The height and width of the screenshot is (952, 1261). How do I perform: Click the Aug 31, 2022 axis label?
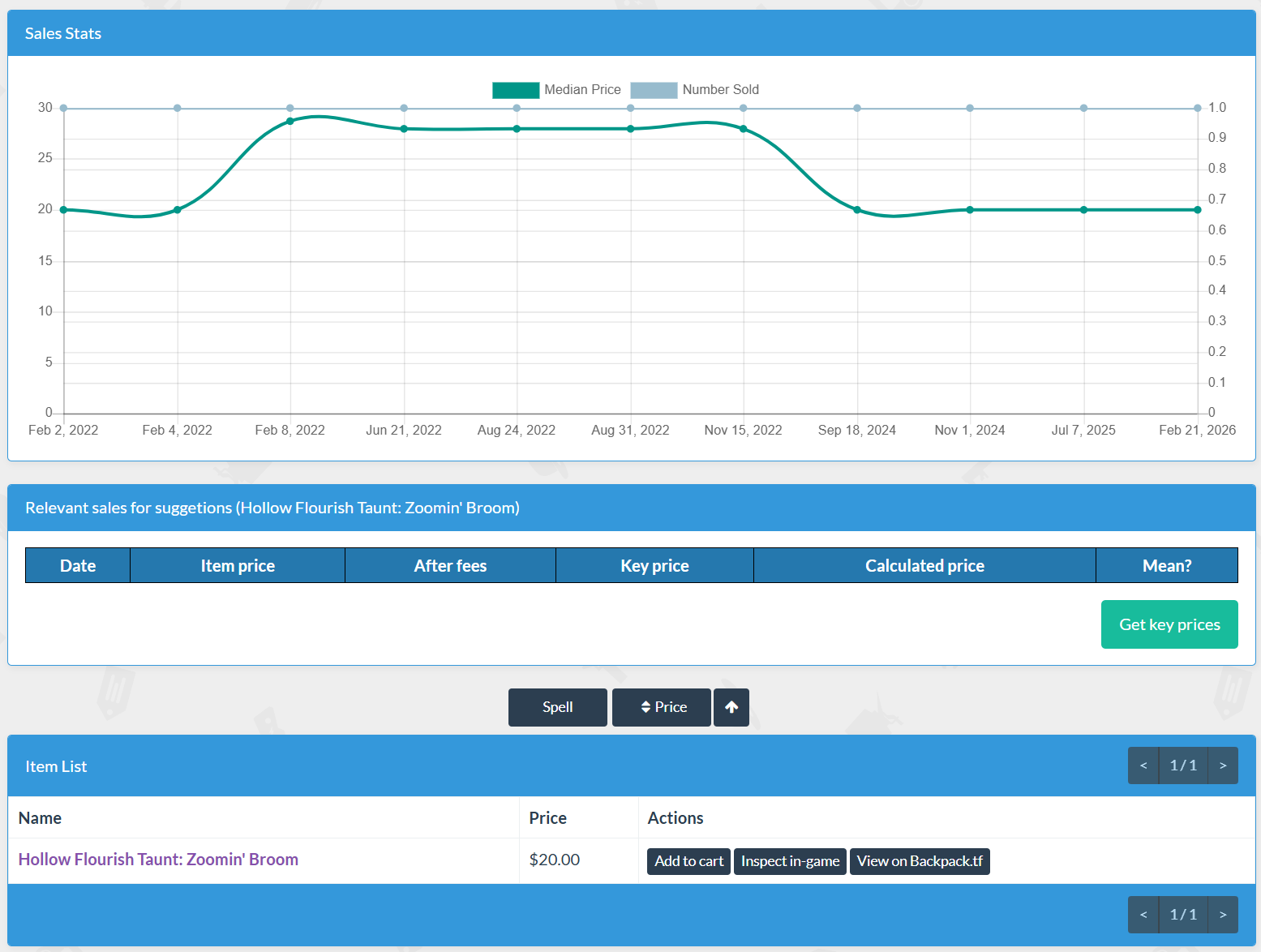coord(630,430)
